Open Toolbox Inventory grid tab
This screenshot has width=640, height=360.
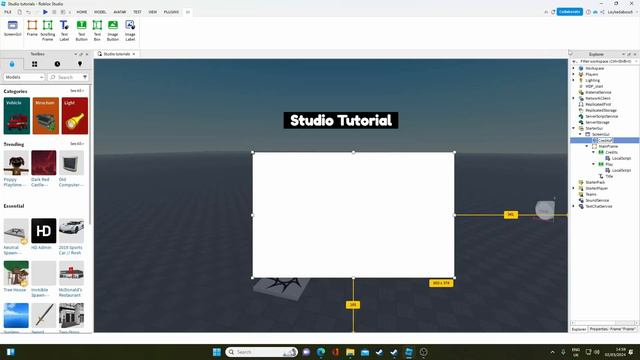click(34, 64)
